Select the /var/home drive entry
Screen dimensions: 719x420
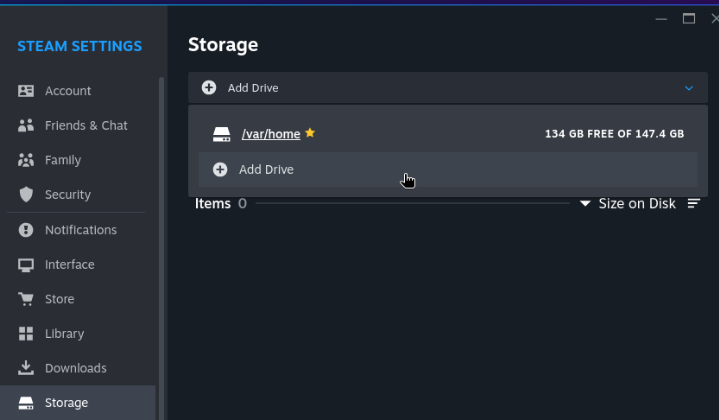click(x=271, y=134)
